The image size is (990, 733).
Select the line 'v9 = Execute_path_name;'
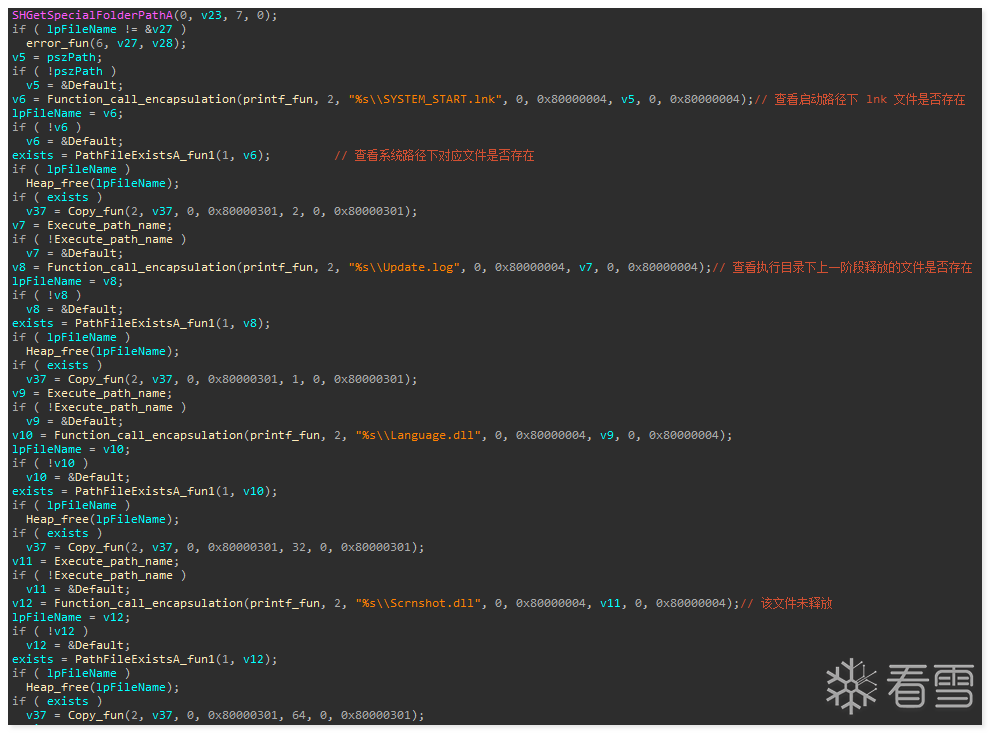[92, 393]
